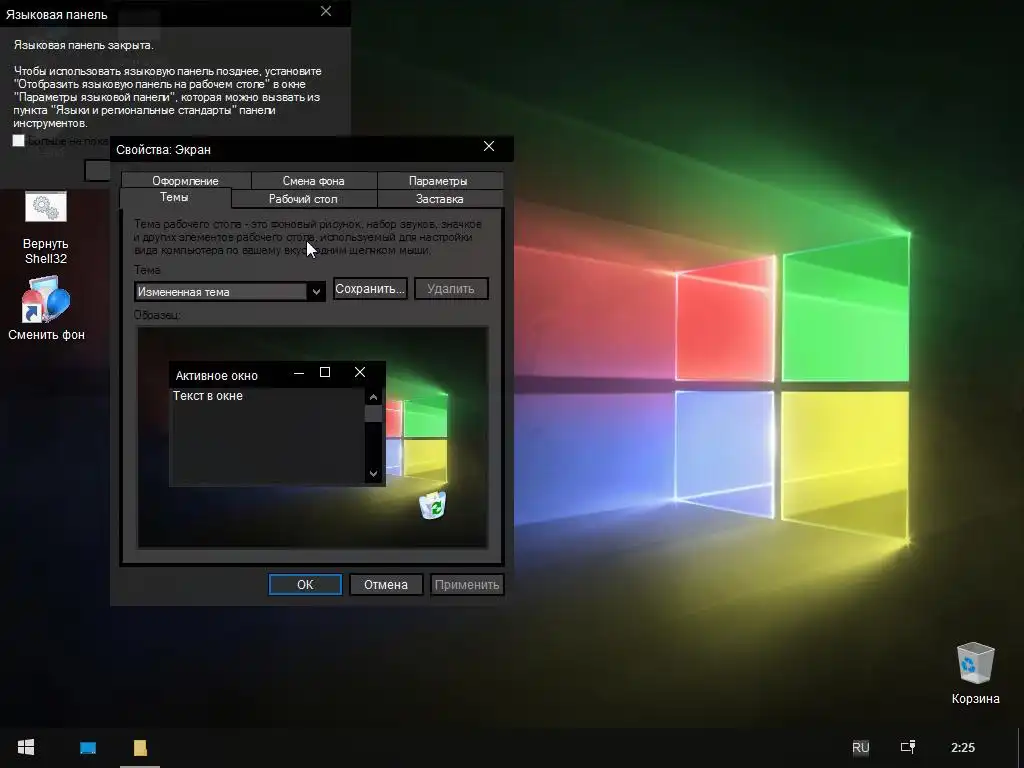Click the Удалить button

(x=451, y=289)
